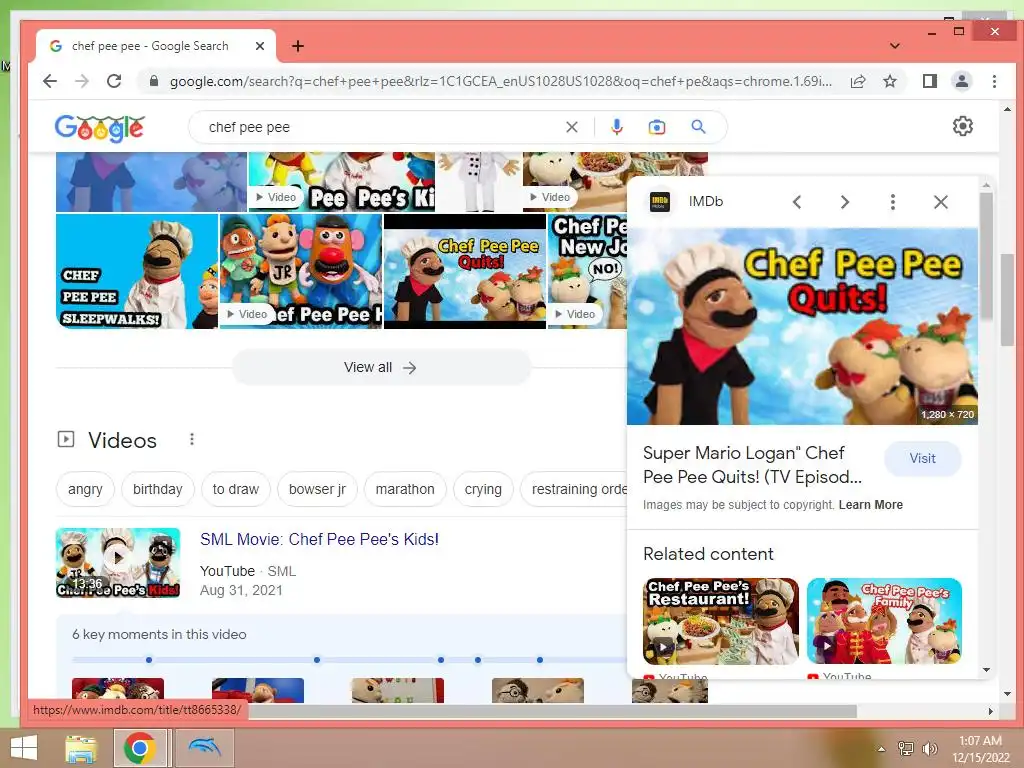Filter videos by to draw chip
The image size is (1024, 768).
coord(236,489)
